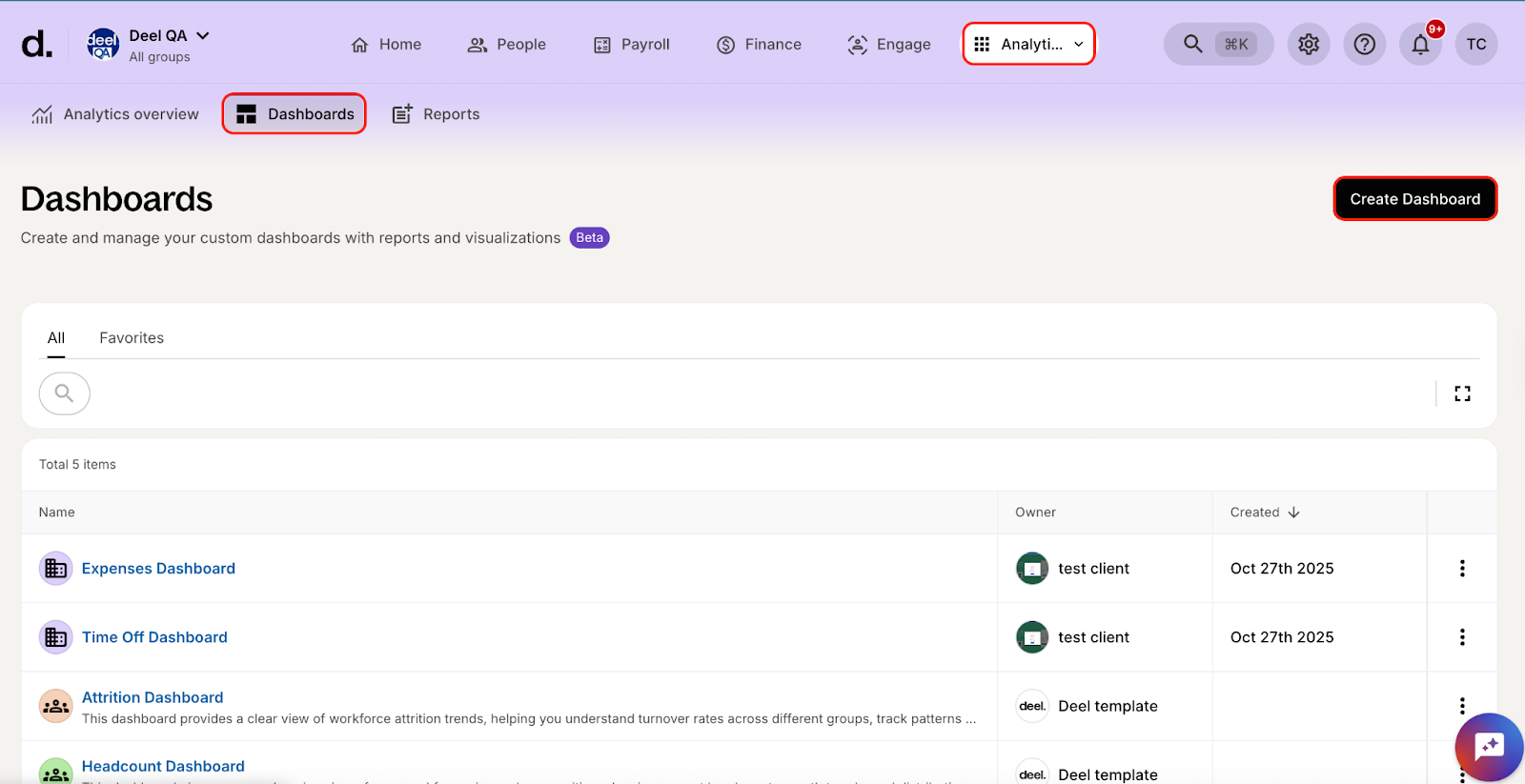1525x784 pixels.
Task: Click the Deel logo
Action: [x=36, y=44]
